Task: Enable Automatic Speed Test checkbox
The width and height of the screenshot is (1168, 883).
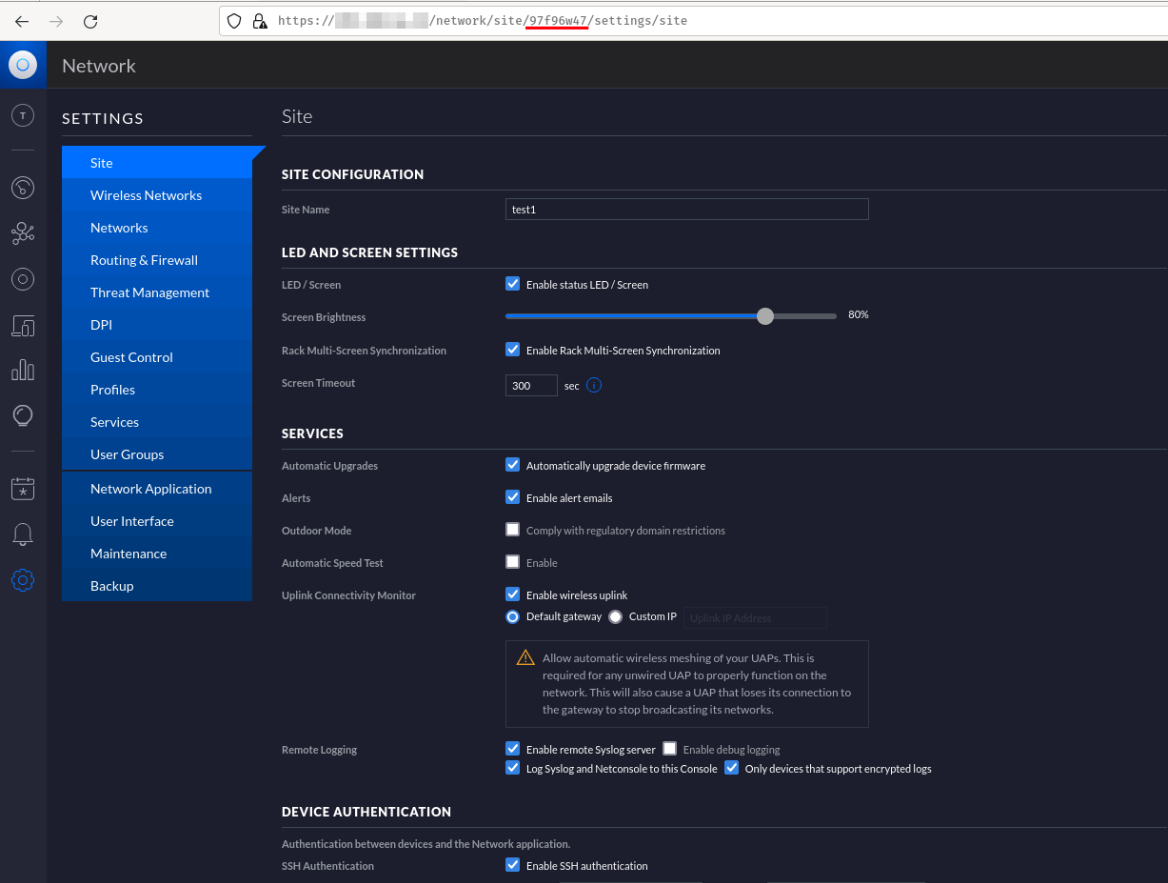Action: click(x=513, y=562)
